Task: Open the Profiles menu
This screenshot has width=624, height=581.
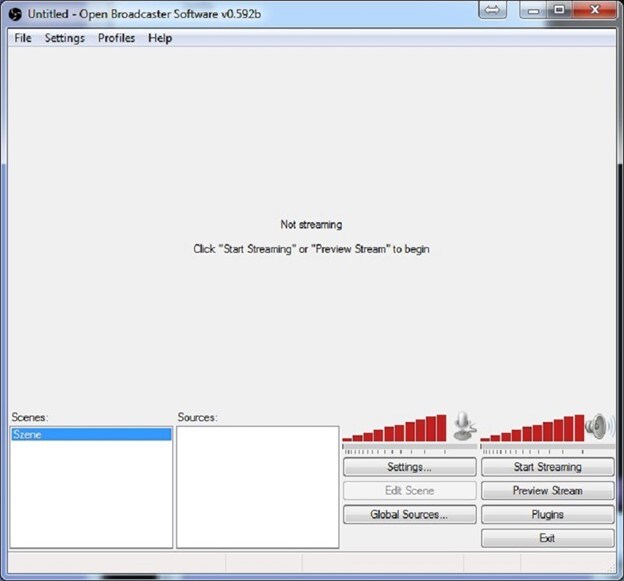Action: click(x=116, y=38)
